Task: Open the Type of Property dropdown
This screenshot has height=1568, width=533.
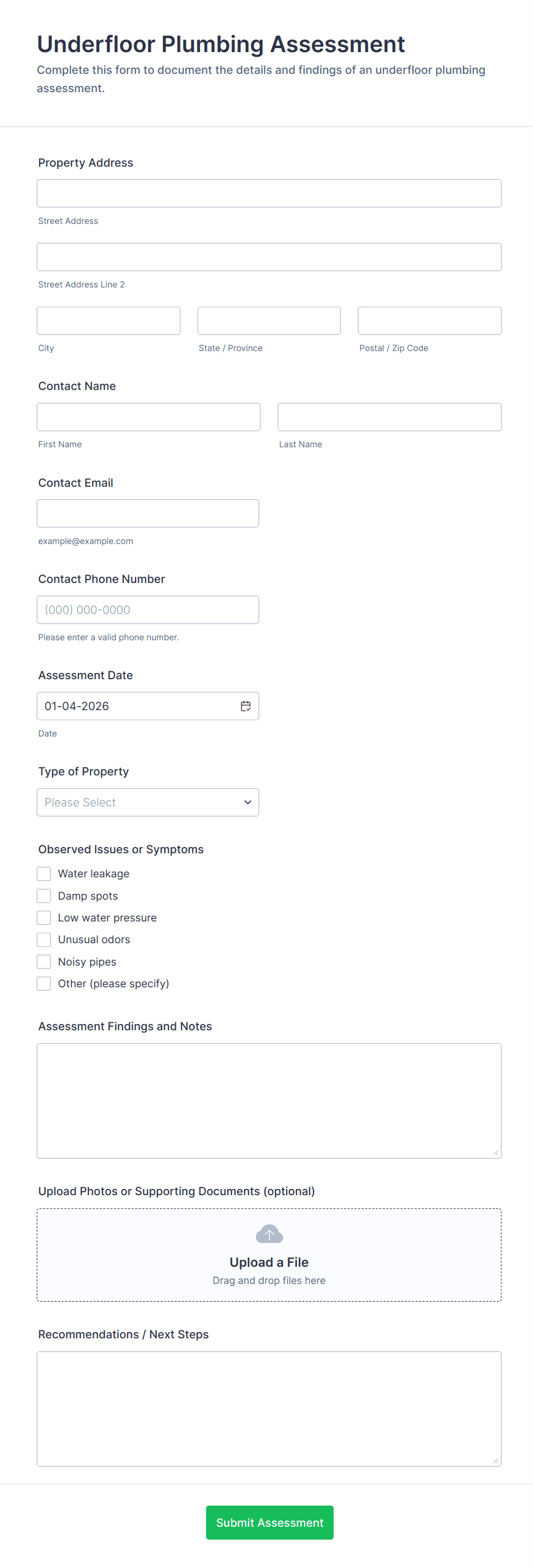Action: tap(147, 802)
